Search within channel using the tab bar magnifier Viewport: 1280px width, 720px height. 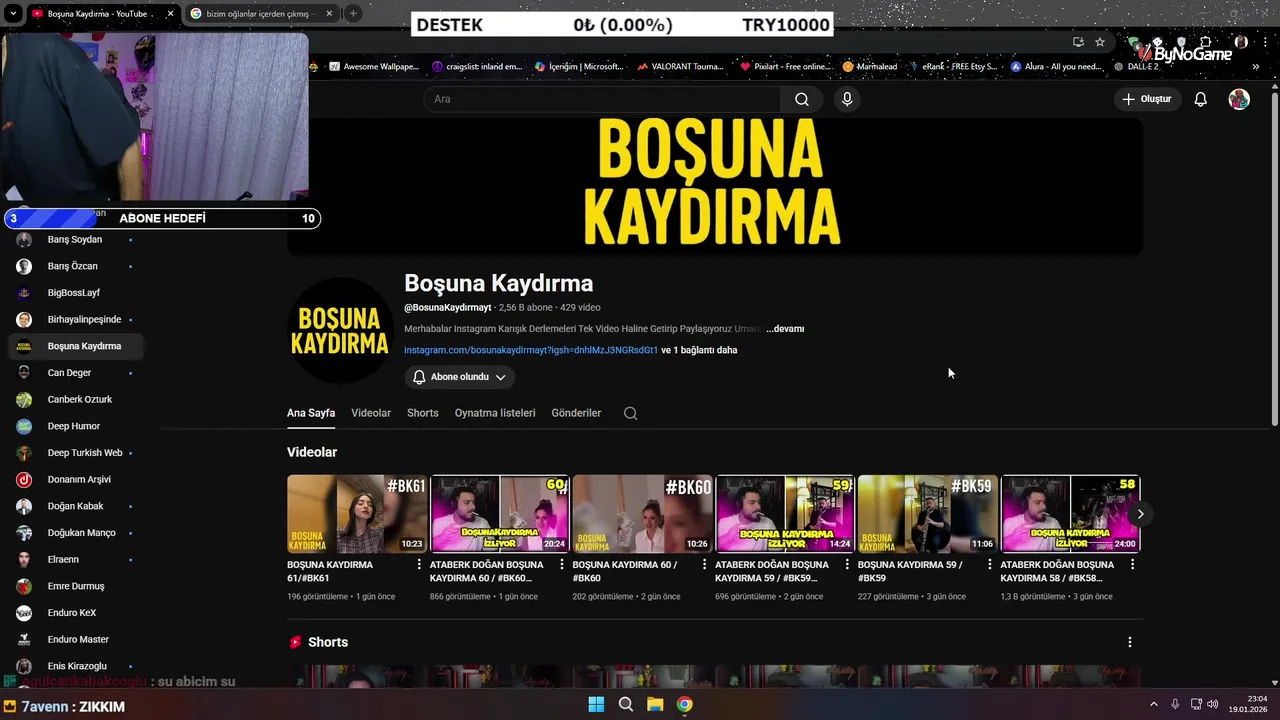pos(630,413)
